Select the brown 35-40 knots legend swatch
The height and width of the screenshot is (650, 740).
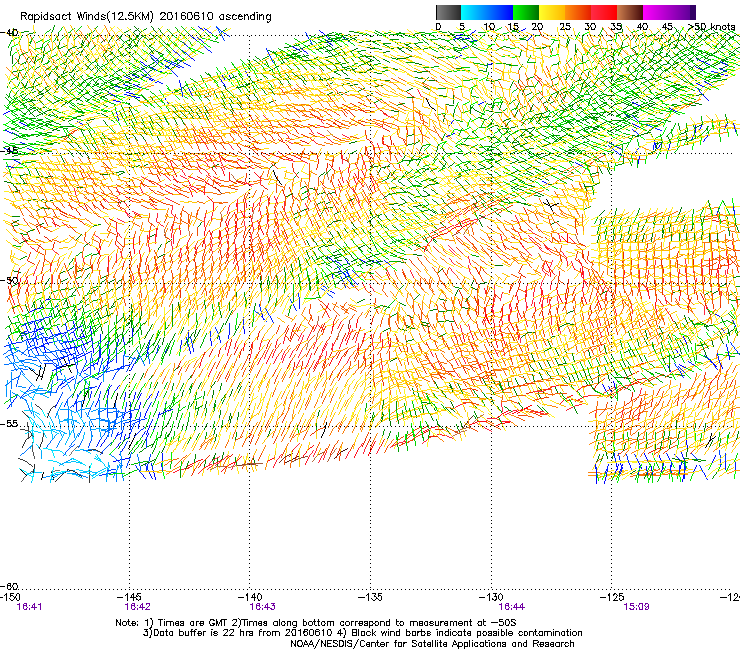click(630, 12)
